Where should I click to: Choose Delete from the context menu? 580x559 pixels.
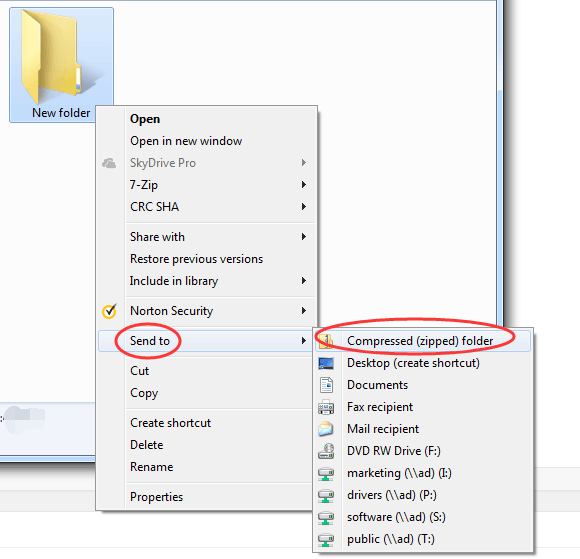click(x=206, y=445)
